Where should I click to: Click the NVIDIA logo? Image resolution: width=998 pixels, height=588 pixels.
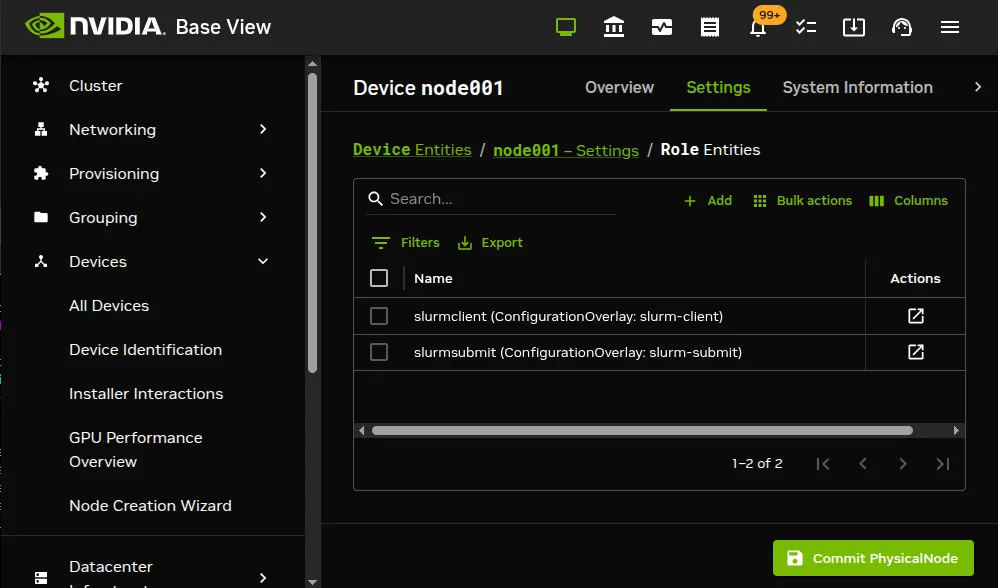pyautogui.click(x=95, y=26)
